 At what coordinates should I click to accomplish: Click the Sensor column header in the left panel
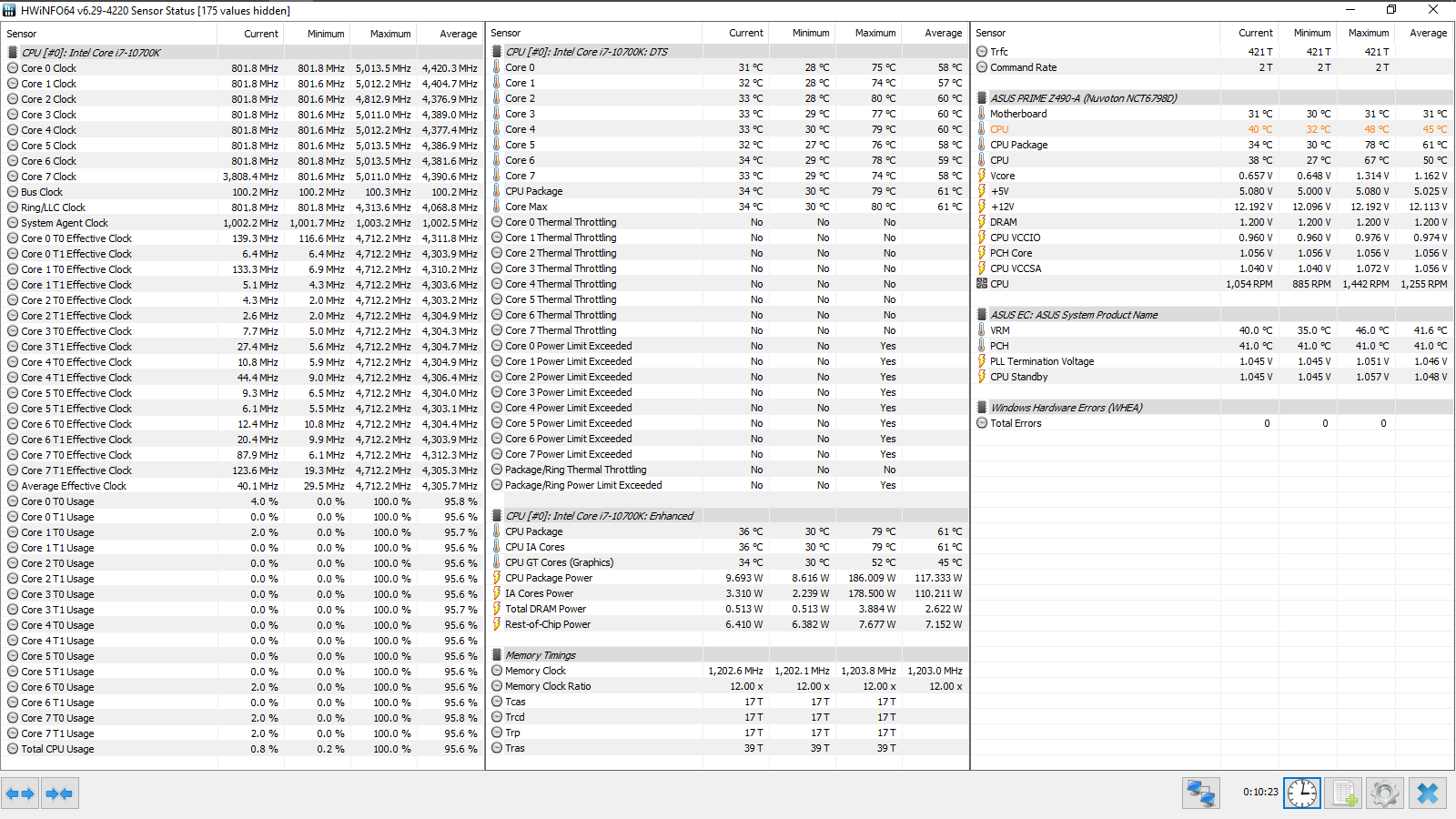109,34
